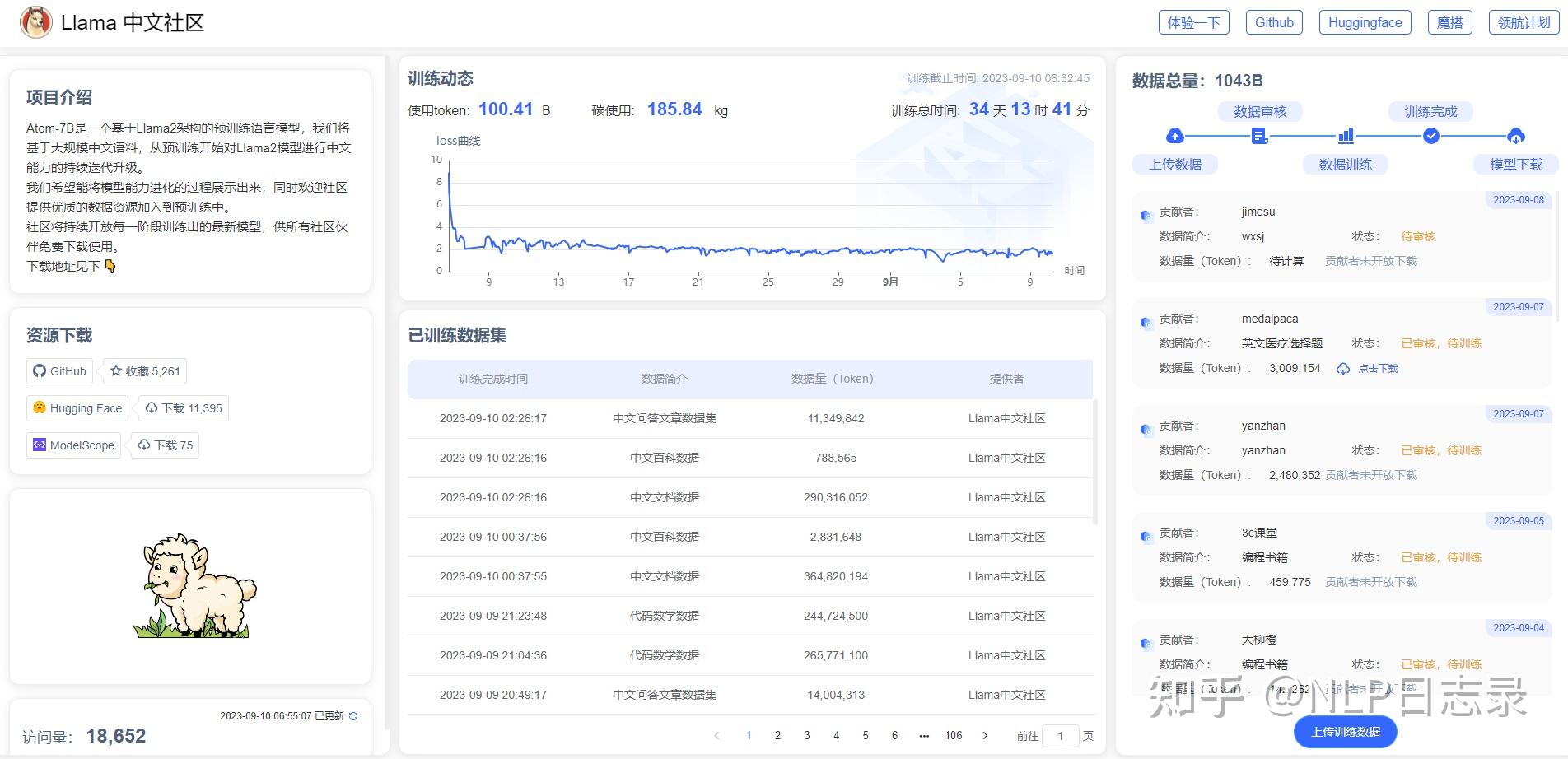Click 点击下载 link for medalpaca data

[1378, 369]
